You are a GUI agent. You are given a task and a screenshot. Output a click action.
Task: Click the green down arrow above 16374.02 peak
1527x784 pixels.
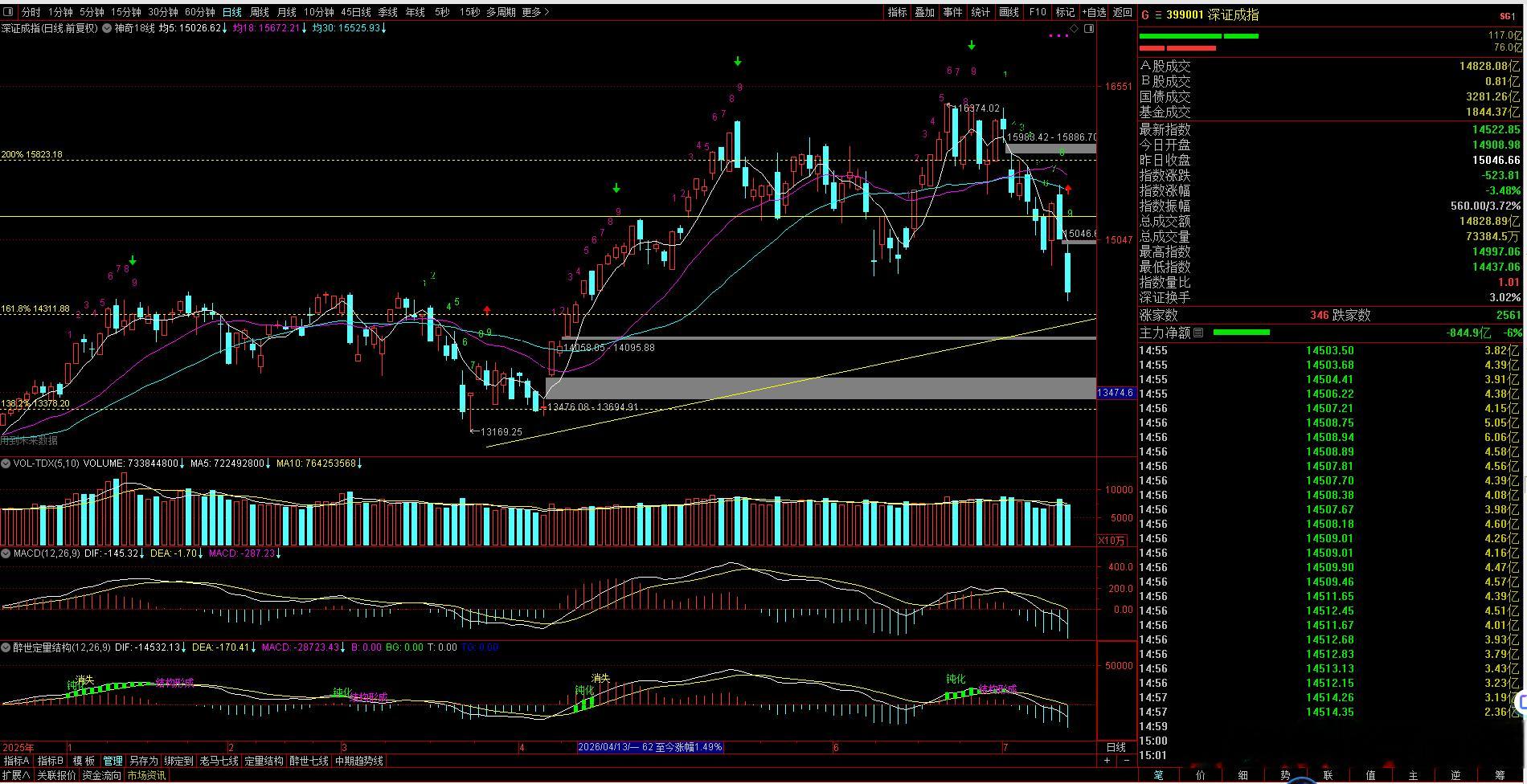point(972,46)
